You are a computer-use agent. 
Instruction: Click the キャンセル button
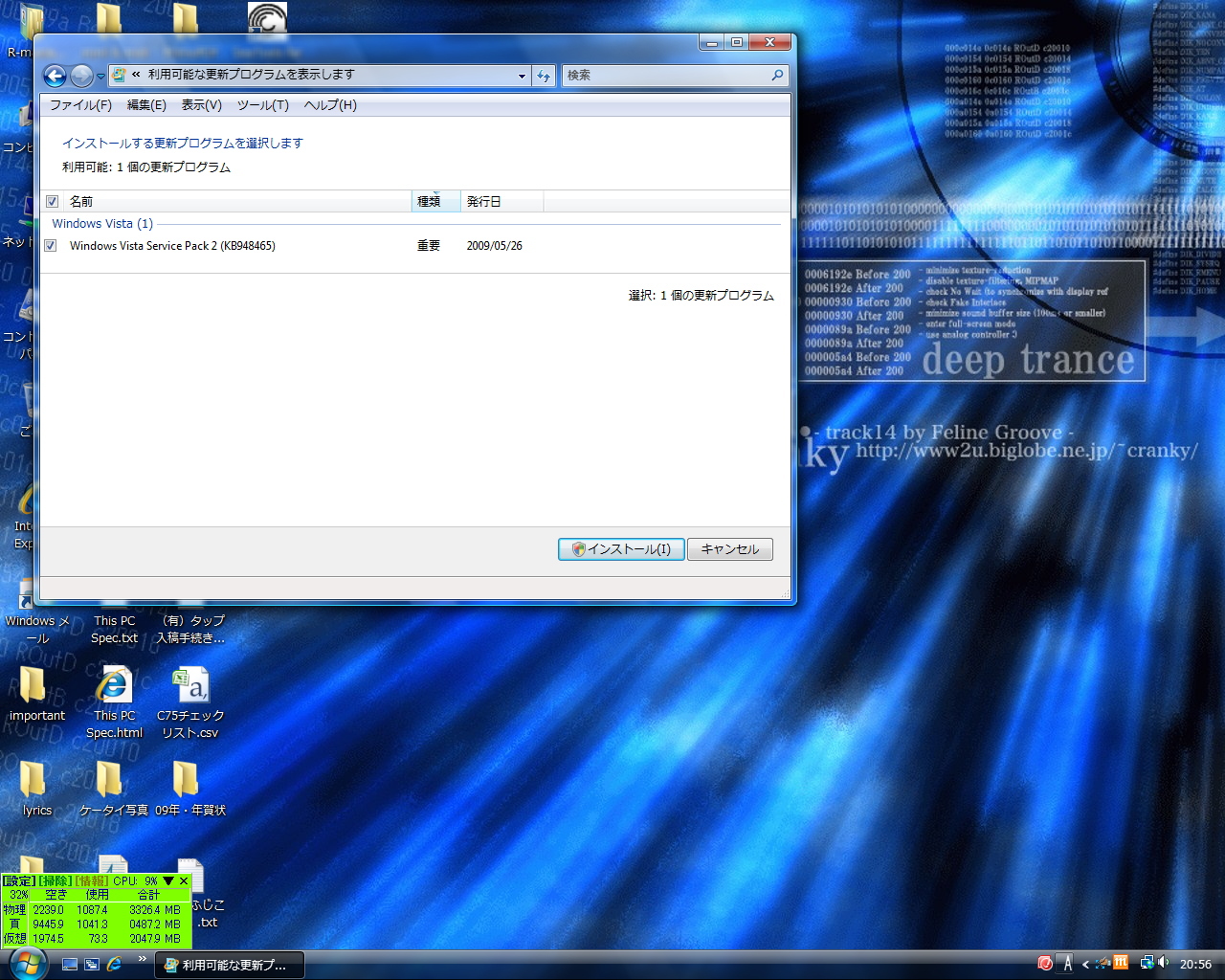[730, 549]
